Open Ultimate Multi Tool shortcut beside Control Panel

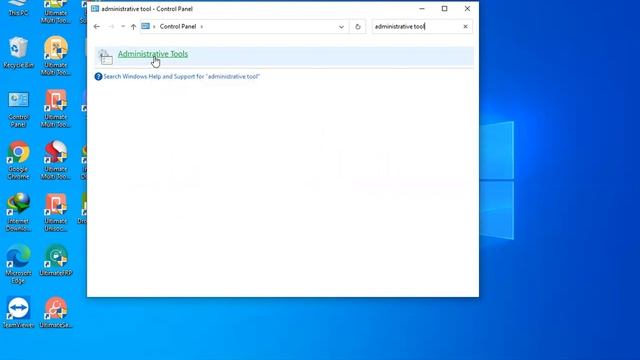(x=56, y=109)
